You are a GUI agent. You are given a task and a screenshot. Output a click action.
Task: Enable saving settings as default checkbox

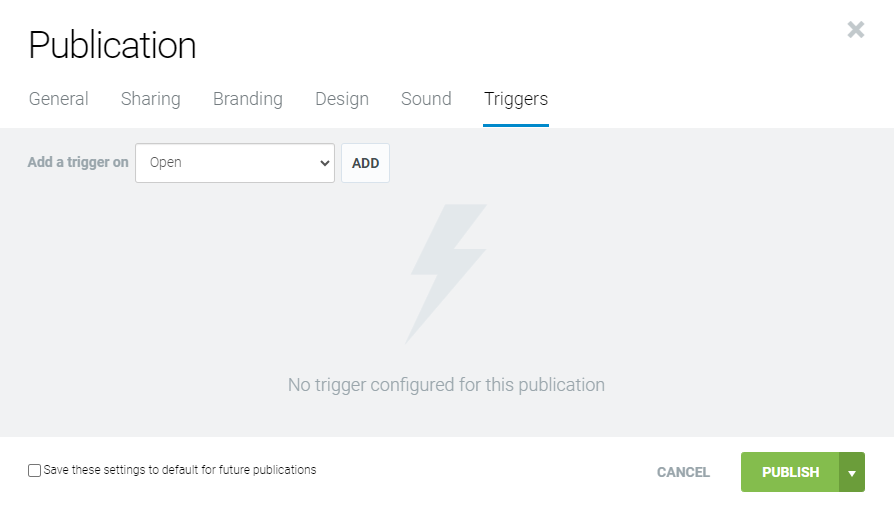tap(35, 470)
